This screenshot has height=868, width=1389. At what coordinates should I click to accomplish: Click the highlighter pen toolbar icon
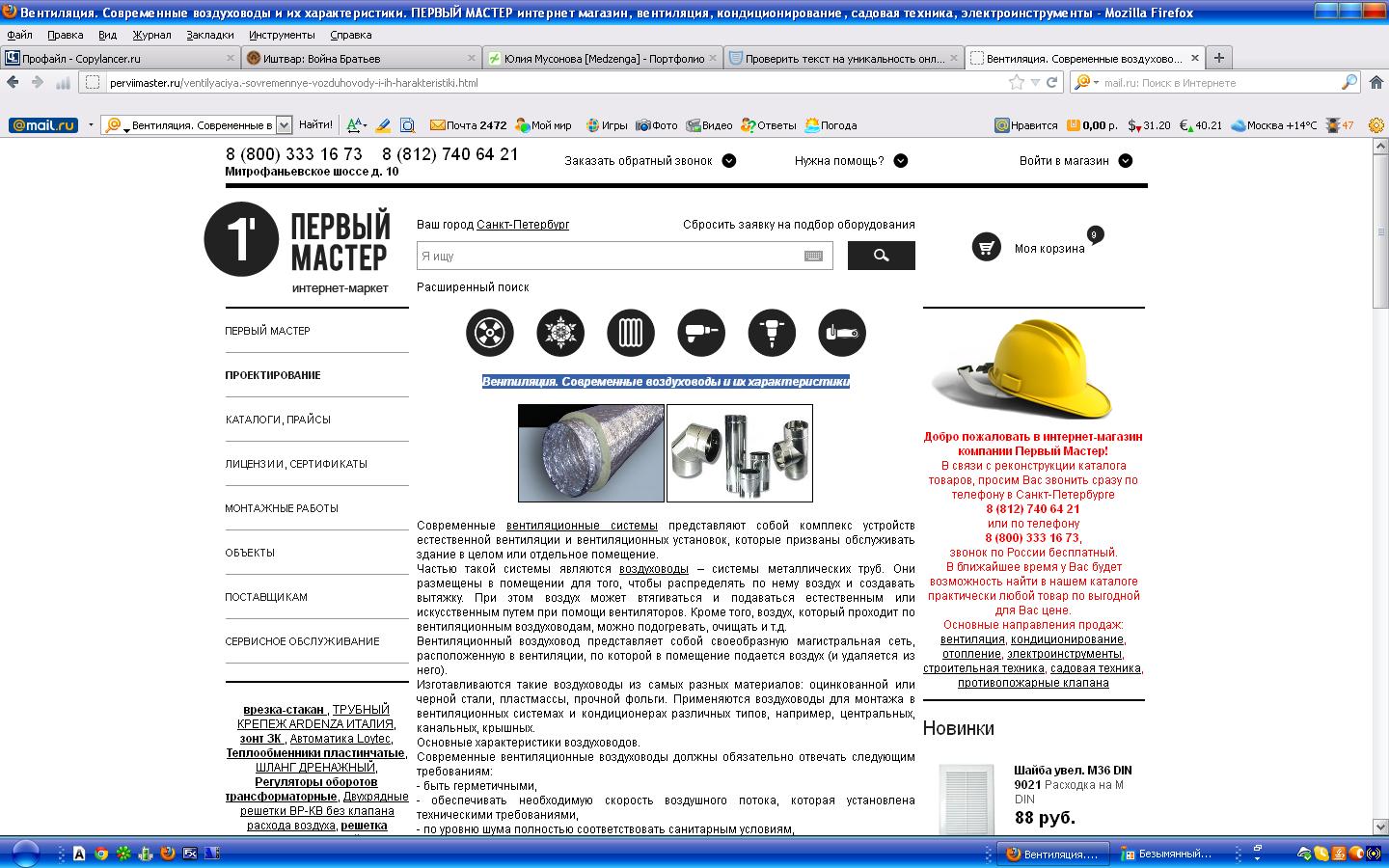tap(383, 125)
